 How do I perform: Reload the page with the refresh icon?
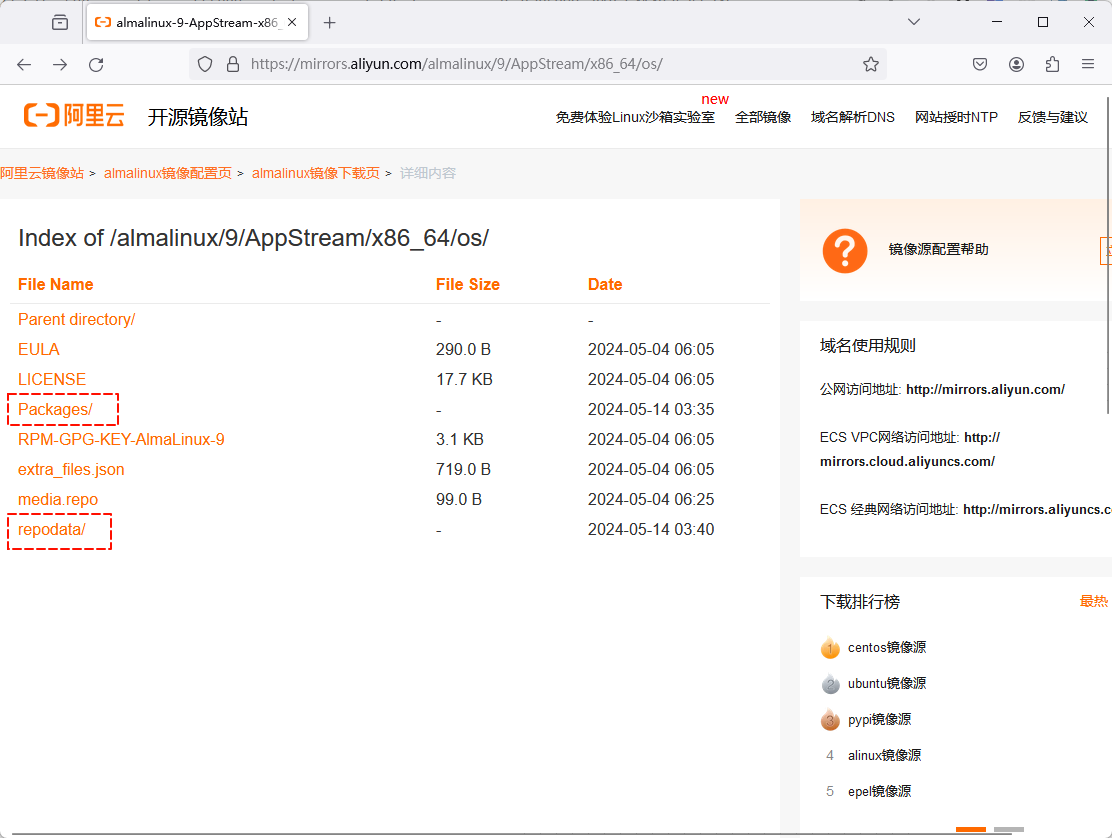96,64
